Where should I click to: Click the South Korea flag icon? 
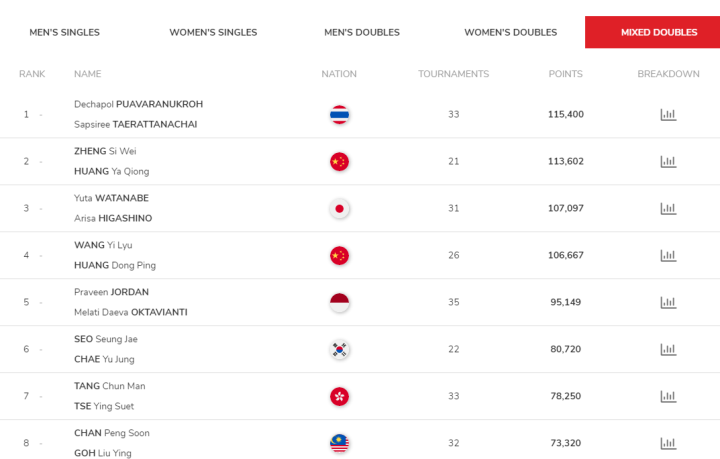(339, 350)
